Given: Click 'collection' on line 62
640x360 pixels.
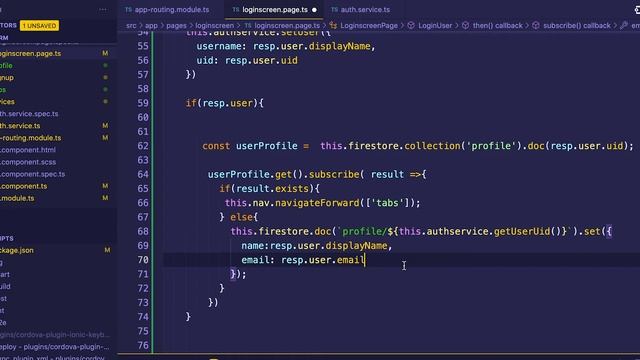Looking at the screenshot, I should [432, 146].
